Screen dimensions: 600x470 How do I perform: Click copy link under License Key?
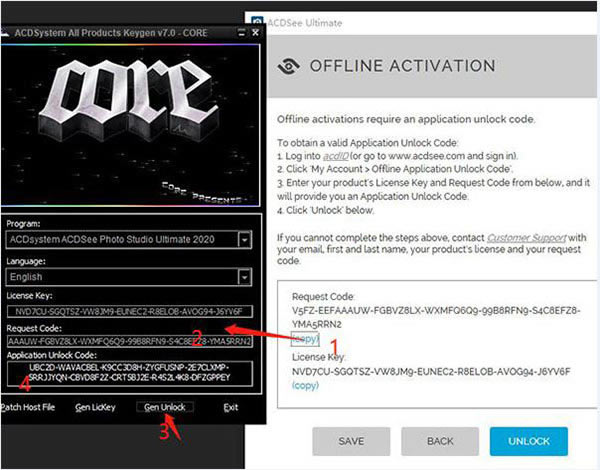[x=305, y=385]
